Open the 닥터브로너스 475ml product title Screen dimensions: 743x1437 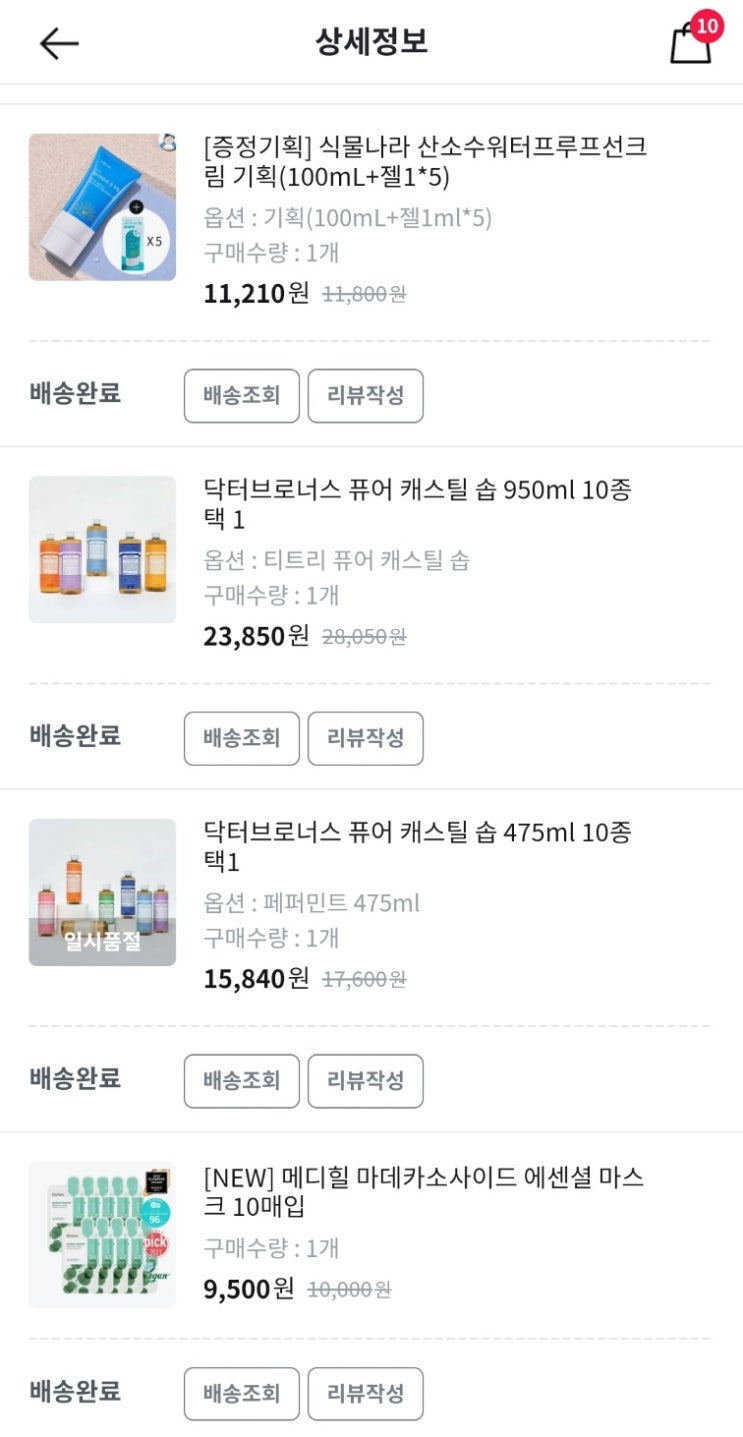tap(417, 847)
